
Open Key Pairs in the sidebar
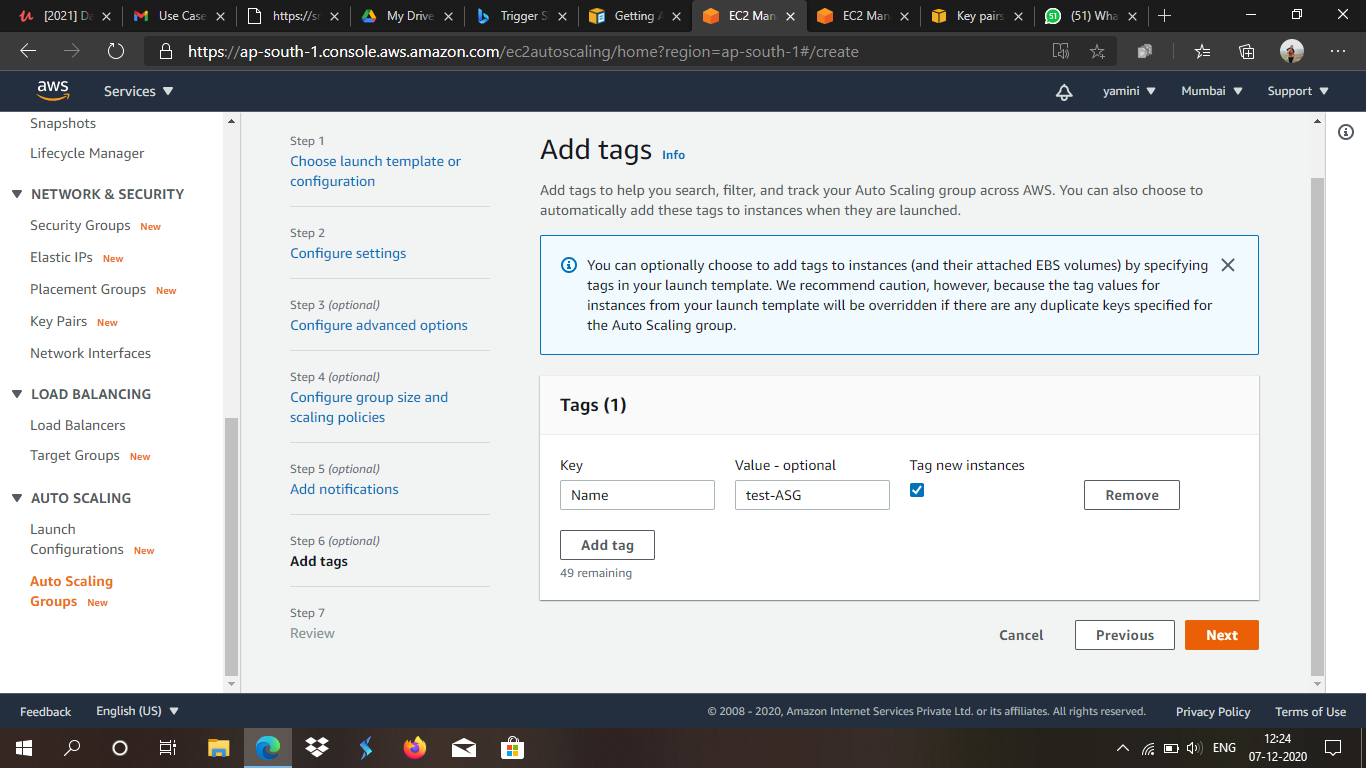click(x=58, y=321)
